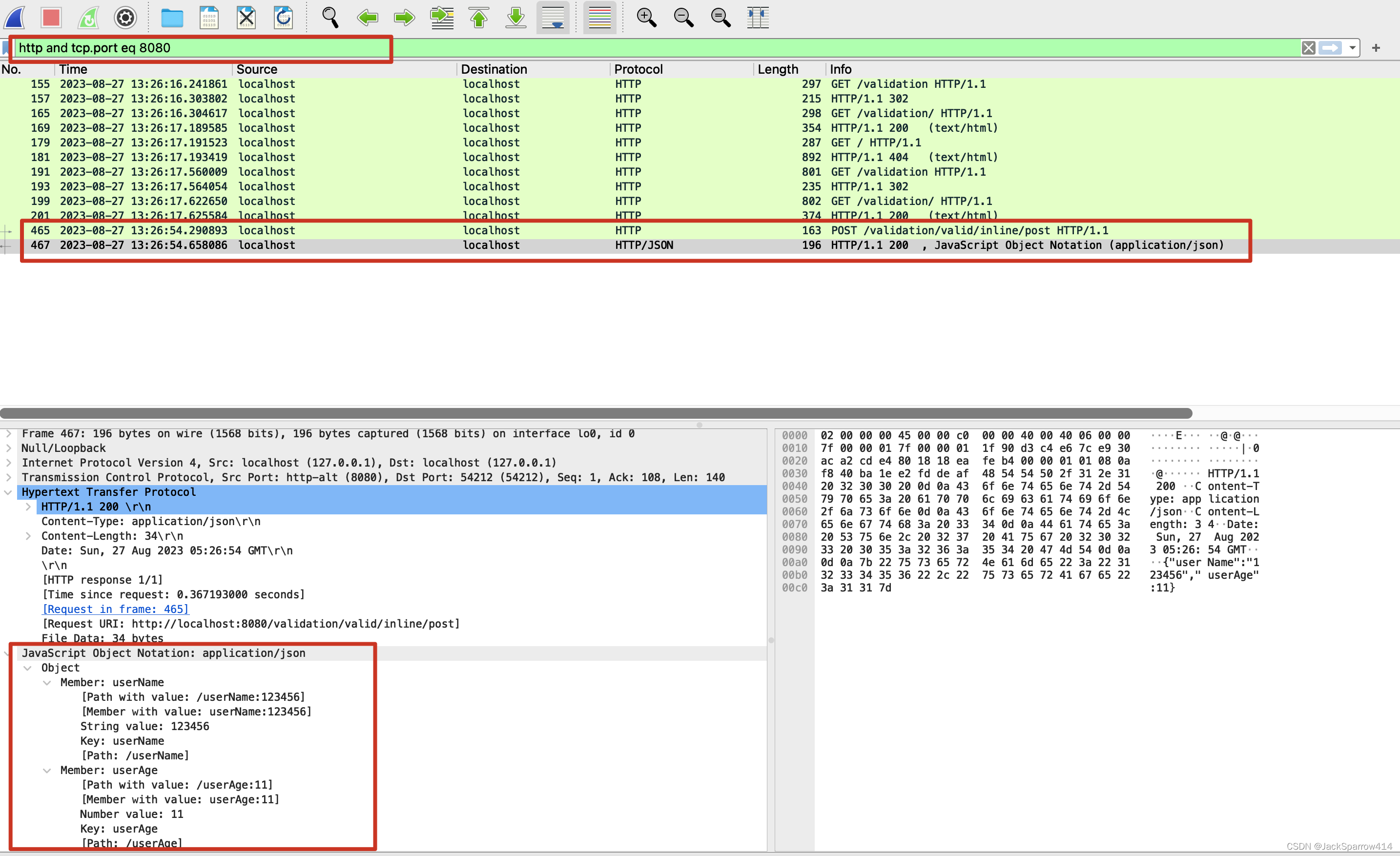Go forward in packet history
Viewport: 1400px width, 856px height.
405,18
